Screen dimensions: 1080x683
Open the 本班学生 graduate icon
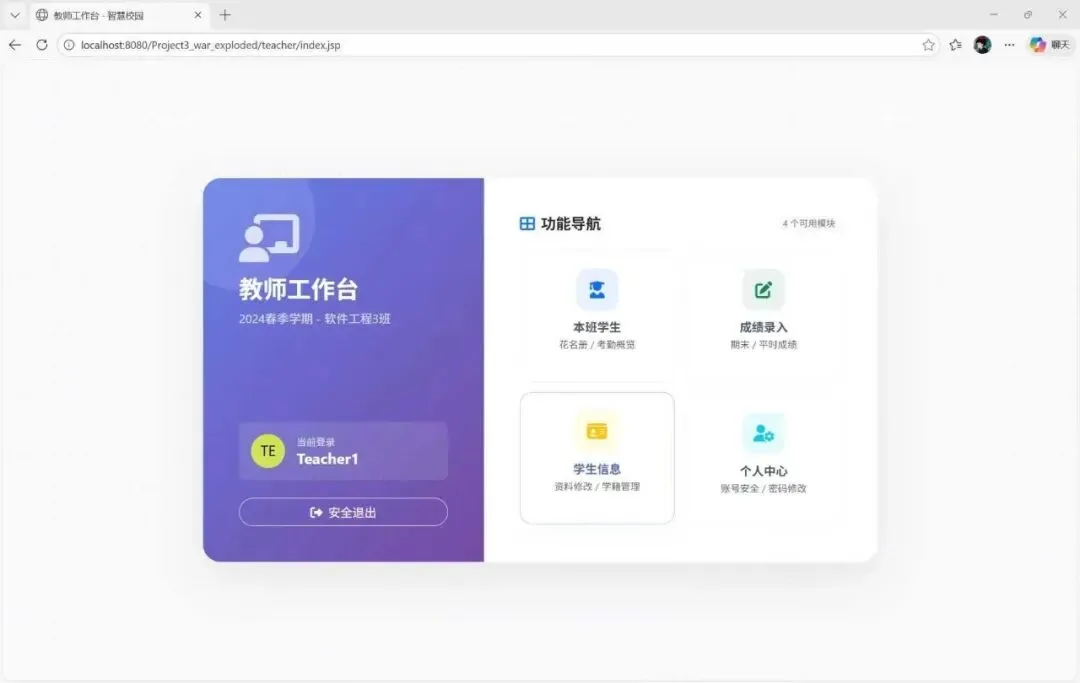[596, 290]
